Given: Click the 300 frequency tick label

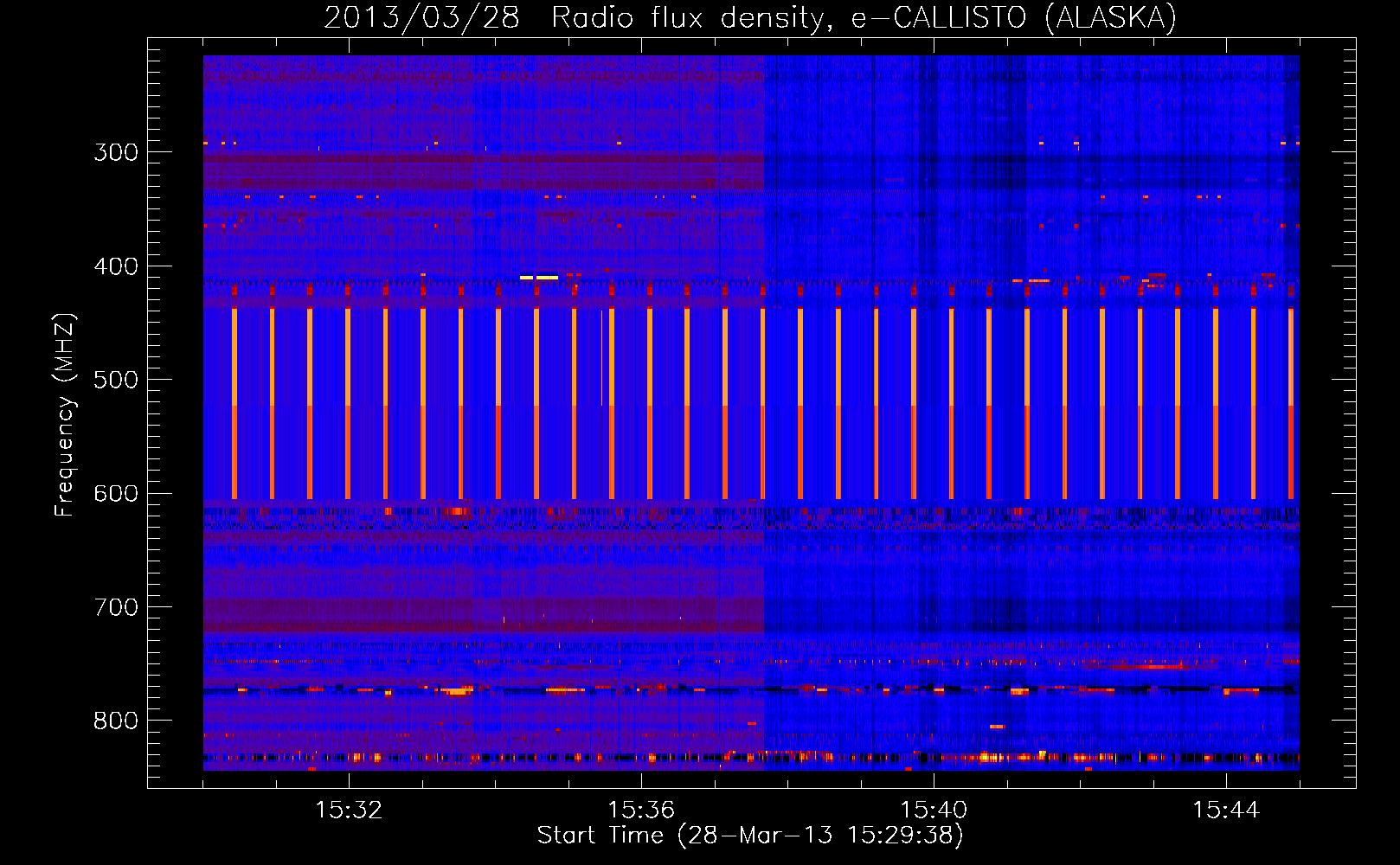Looking at the screenshot, I should (x=116, y=152).
